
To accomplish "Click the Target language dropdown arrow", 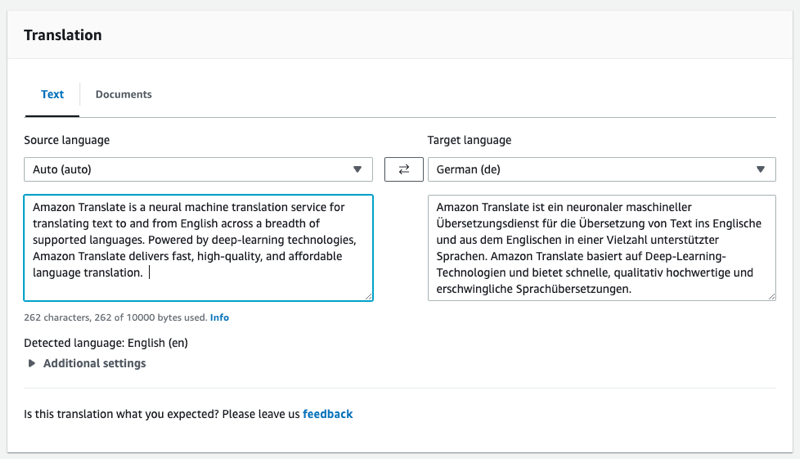I will coord(762,170).
